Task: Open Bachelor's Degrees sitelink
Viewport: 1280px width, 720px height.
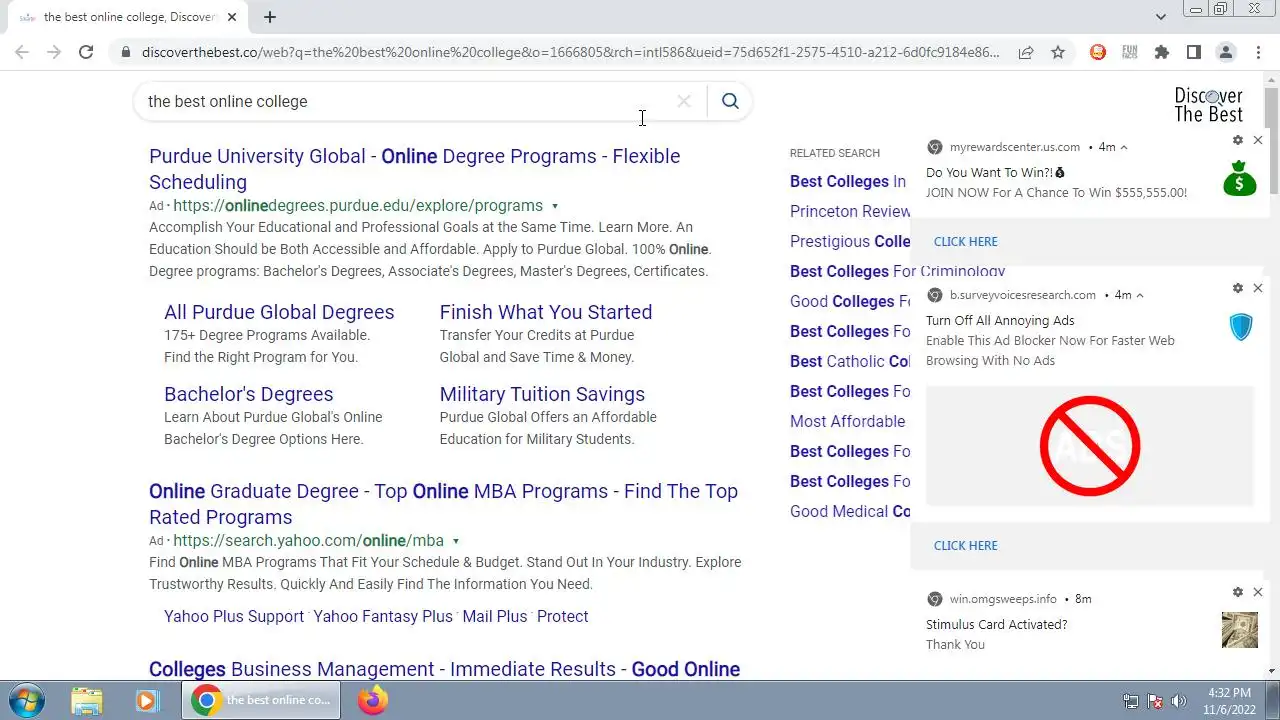Action: click(249, 394)
